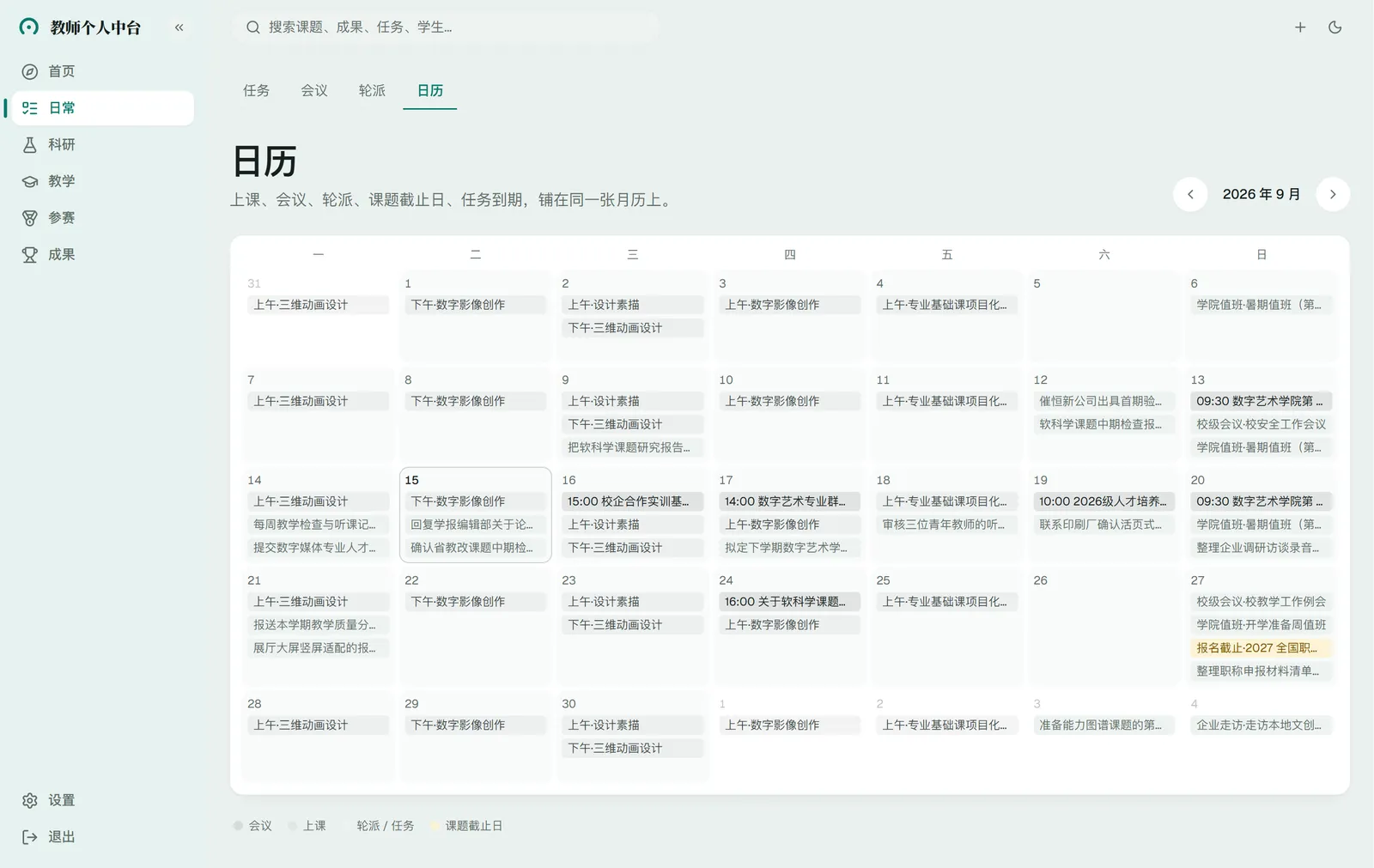This screenshot has width=1374, height=868.
Task: Open the 参赛 medal icon
Action: (x=30, y=218)
